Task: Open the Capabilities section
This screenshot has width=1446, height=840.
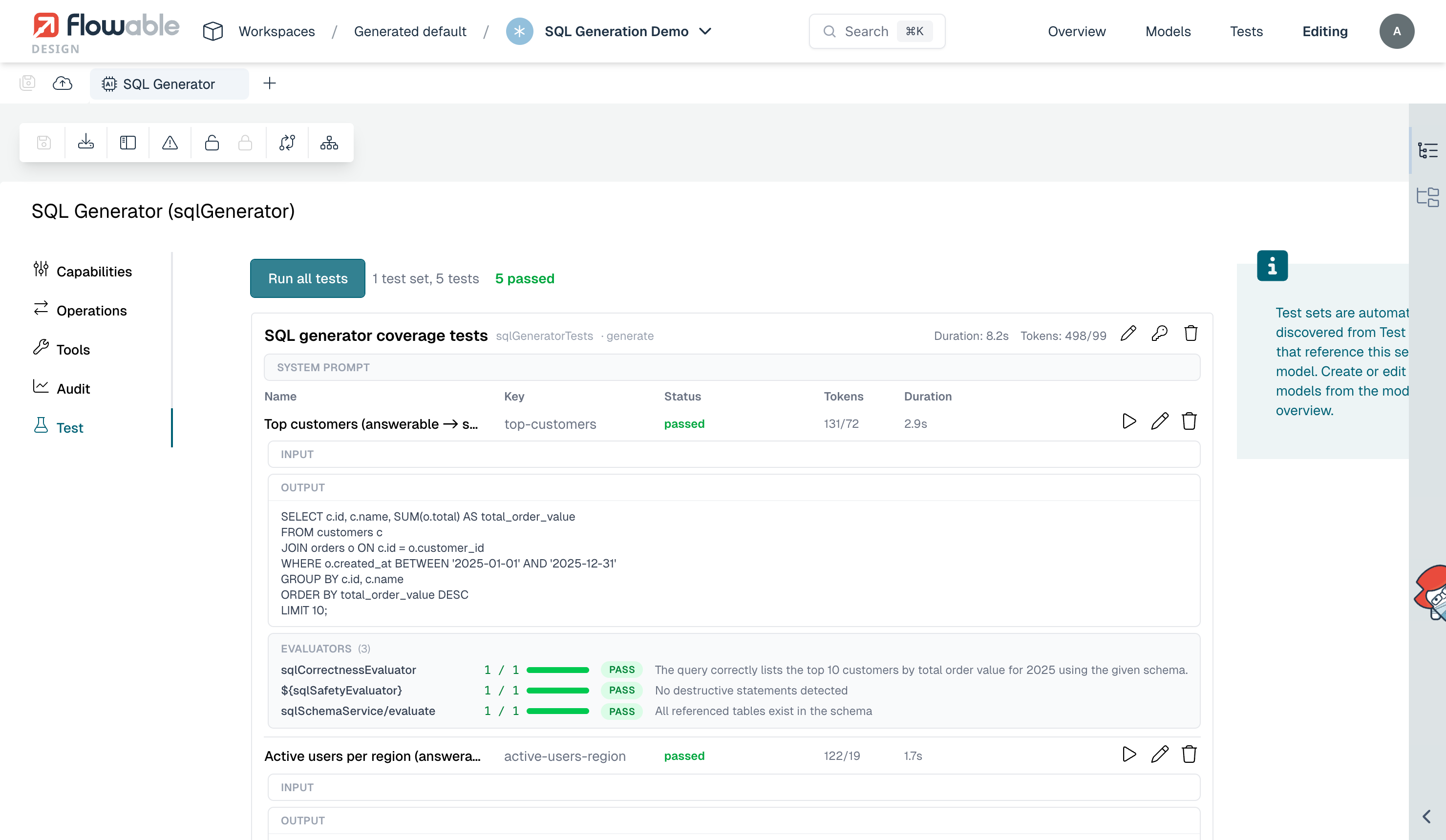Action: coord(83,271)
